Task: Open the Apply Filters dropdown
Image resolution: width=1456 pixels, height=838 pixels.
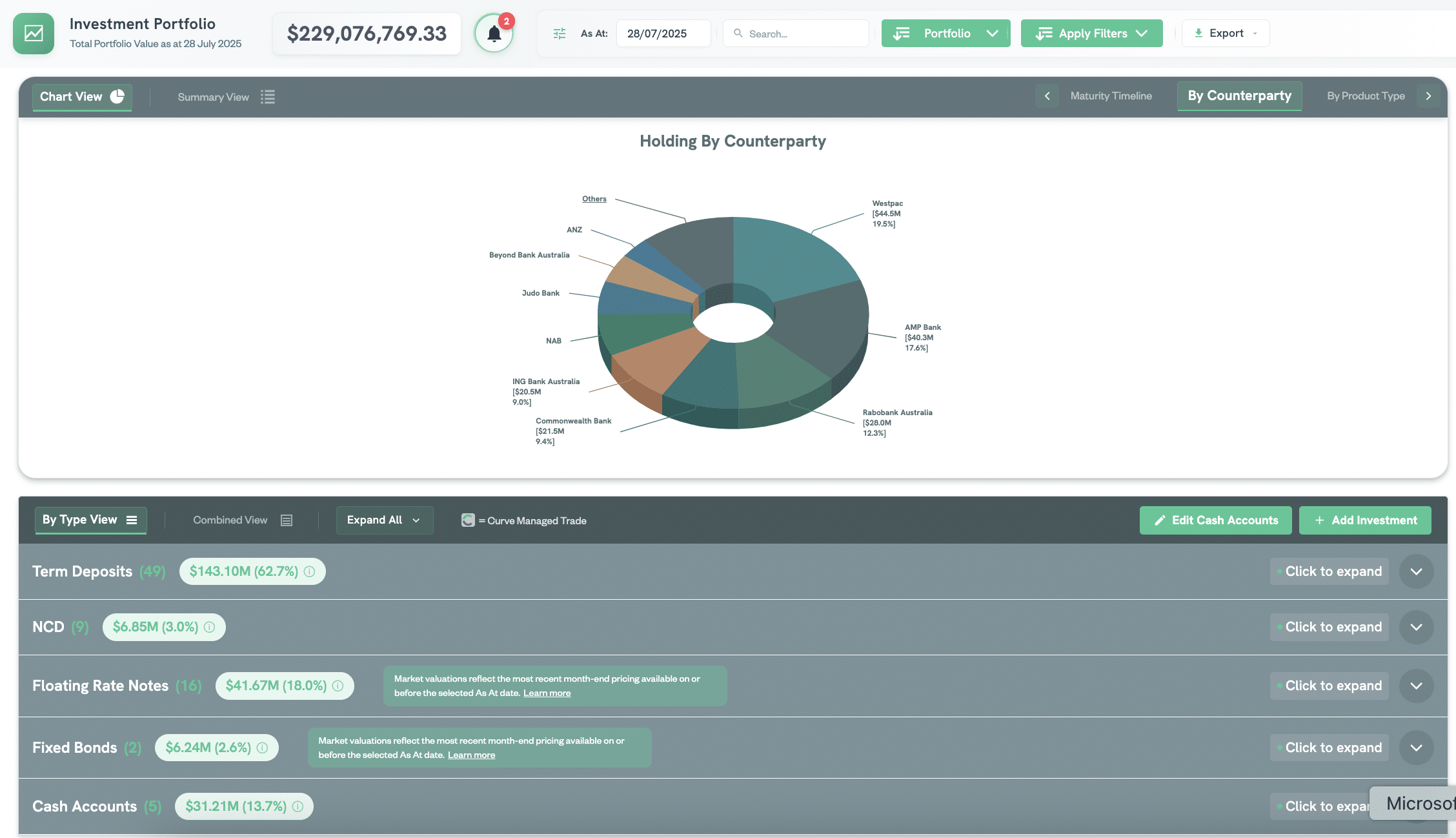Action: pos(1092,34)
